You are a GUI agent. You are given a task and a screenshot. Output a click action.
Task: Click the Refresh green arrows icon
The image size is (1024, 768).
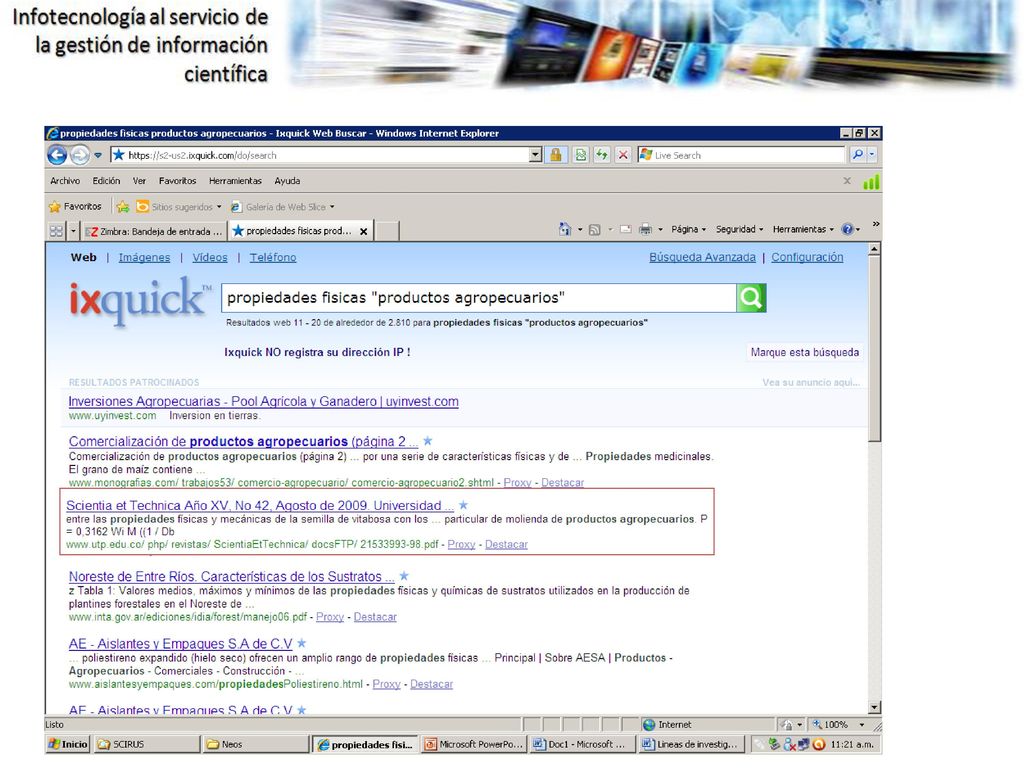[x=601, y=155]
